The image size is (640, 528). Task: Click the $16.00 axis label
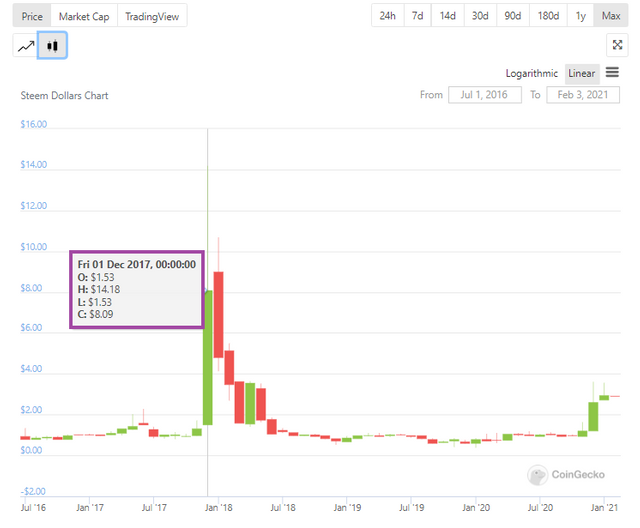(33, 124)
